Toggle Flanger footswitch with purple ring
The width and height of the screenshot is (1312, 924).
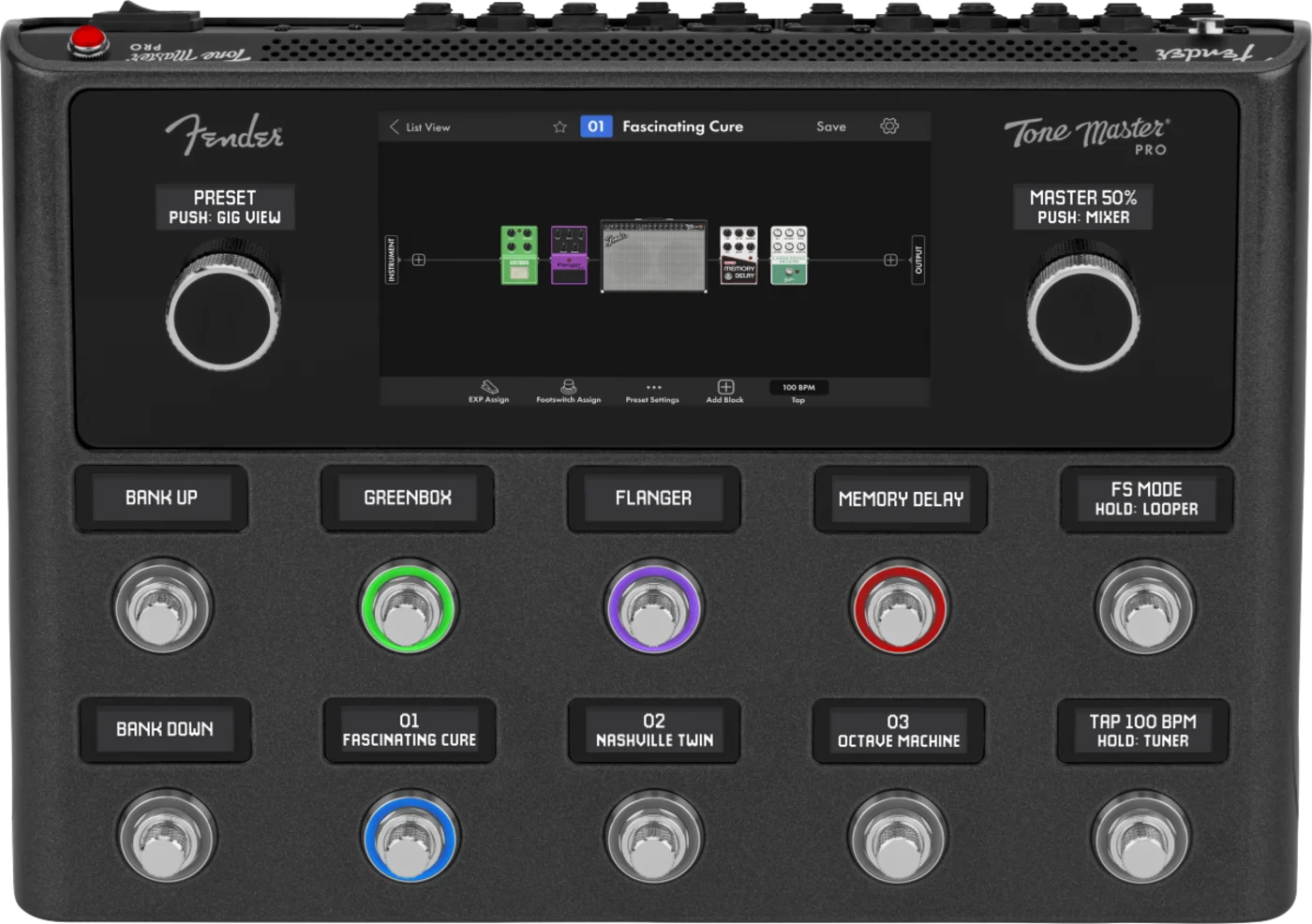(653, 608)
